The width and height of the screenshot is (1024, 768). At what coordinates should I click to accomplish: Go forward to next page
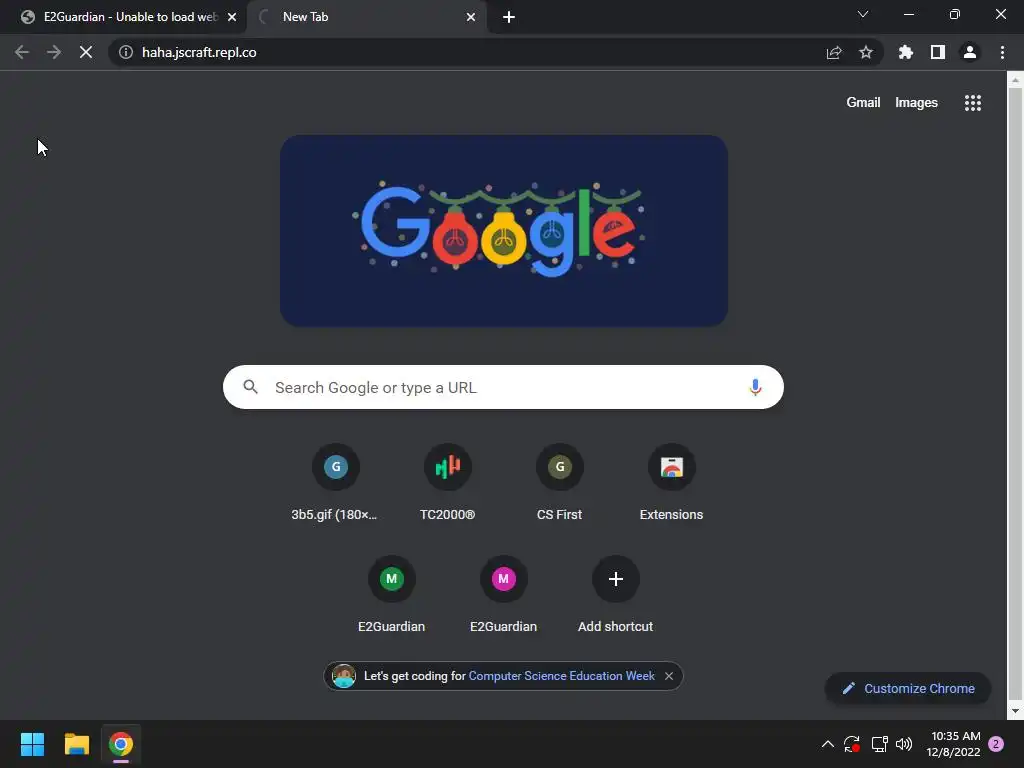[54, 52]
